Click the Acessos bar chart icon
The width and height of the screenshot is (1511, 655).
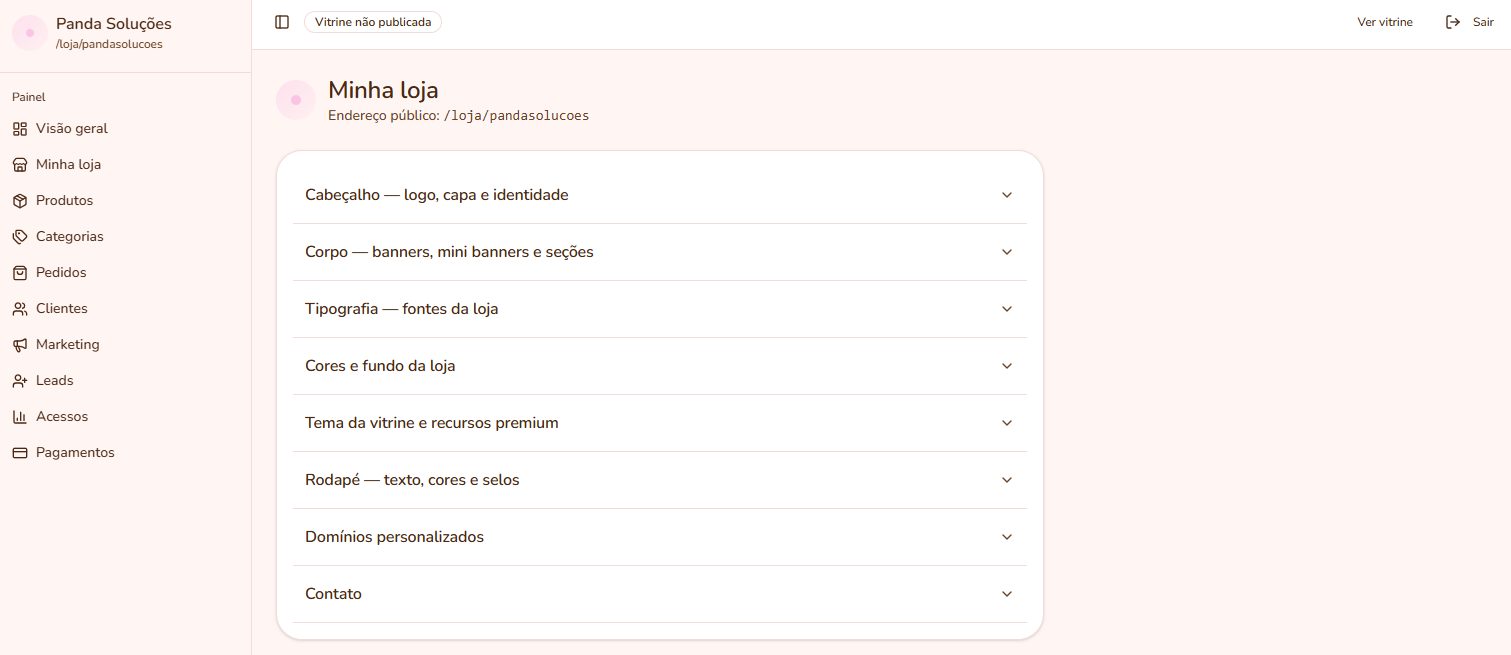pyautogui.click(x=20, y=417)
